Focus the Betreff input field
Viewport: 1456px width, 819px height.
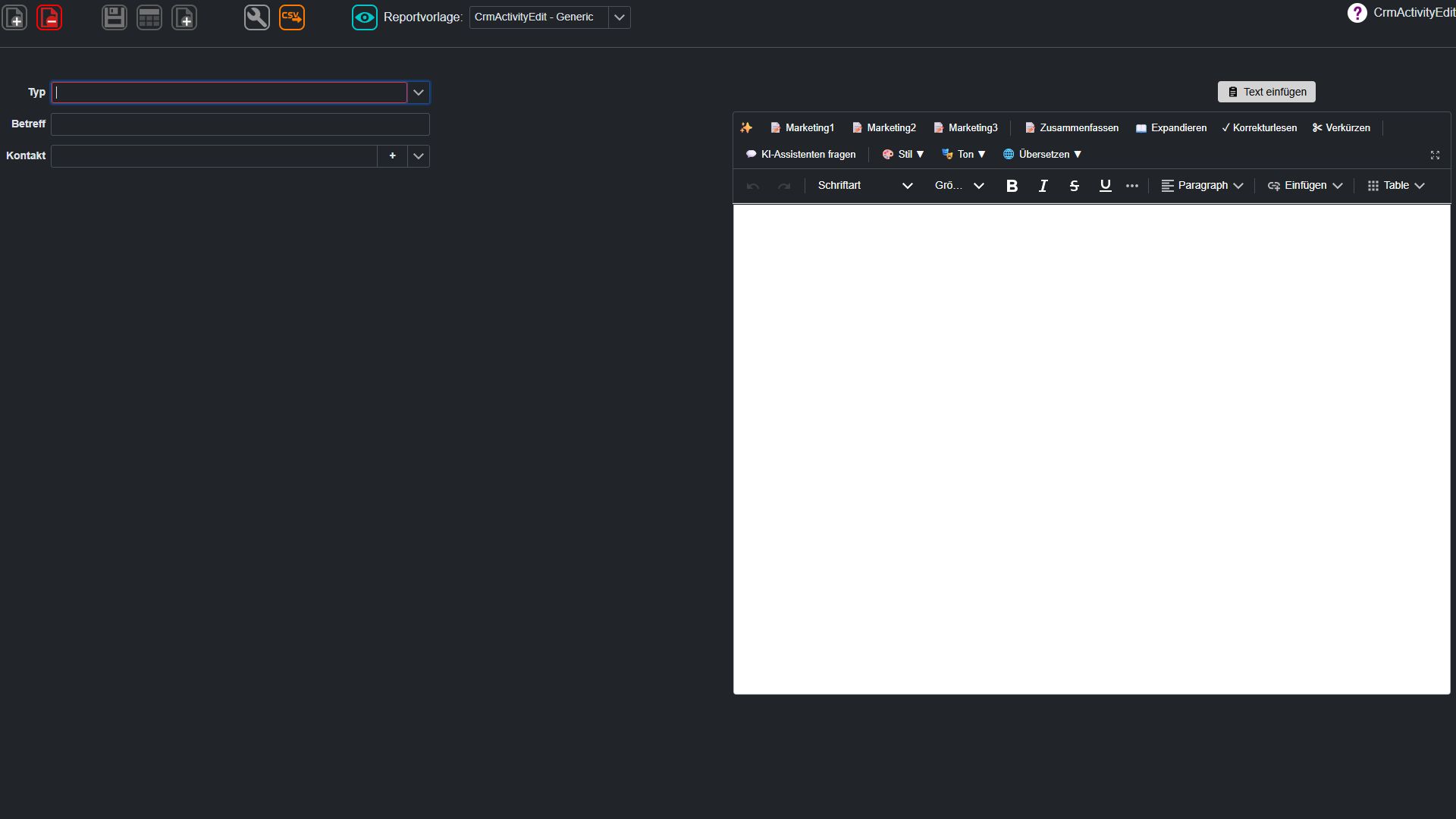point(240,124)
